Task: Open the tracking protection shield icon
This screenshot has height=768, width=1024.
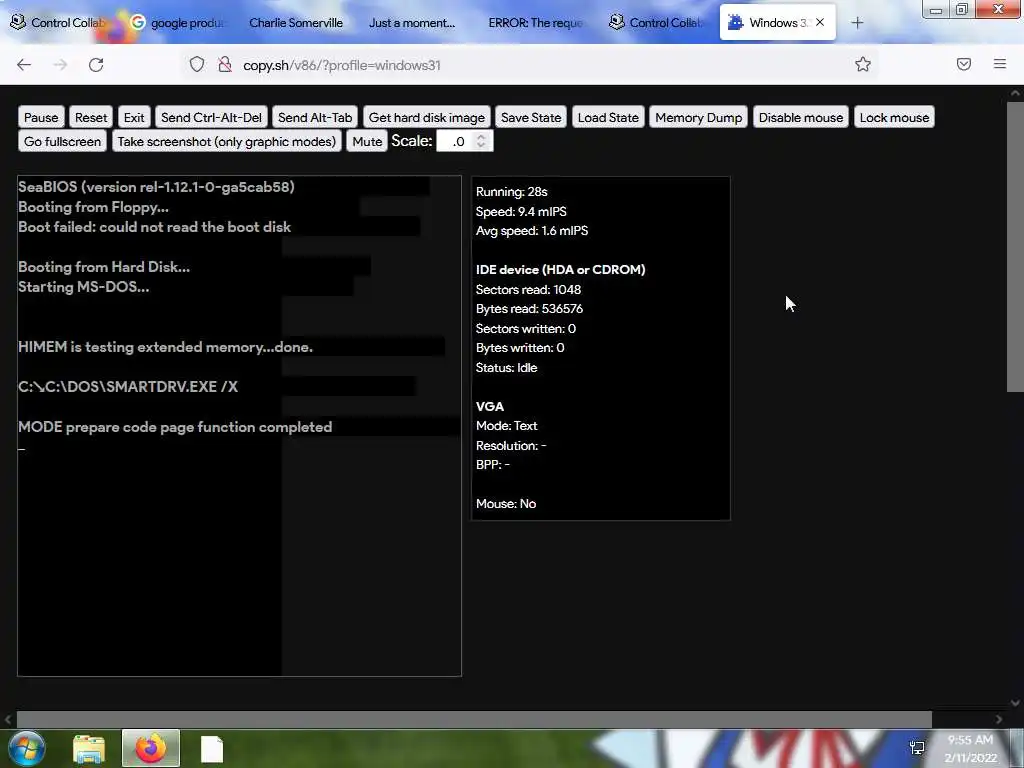Action: click(197, 65)
